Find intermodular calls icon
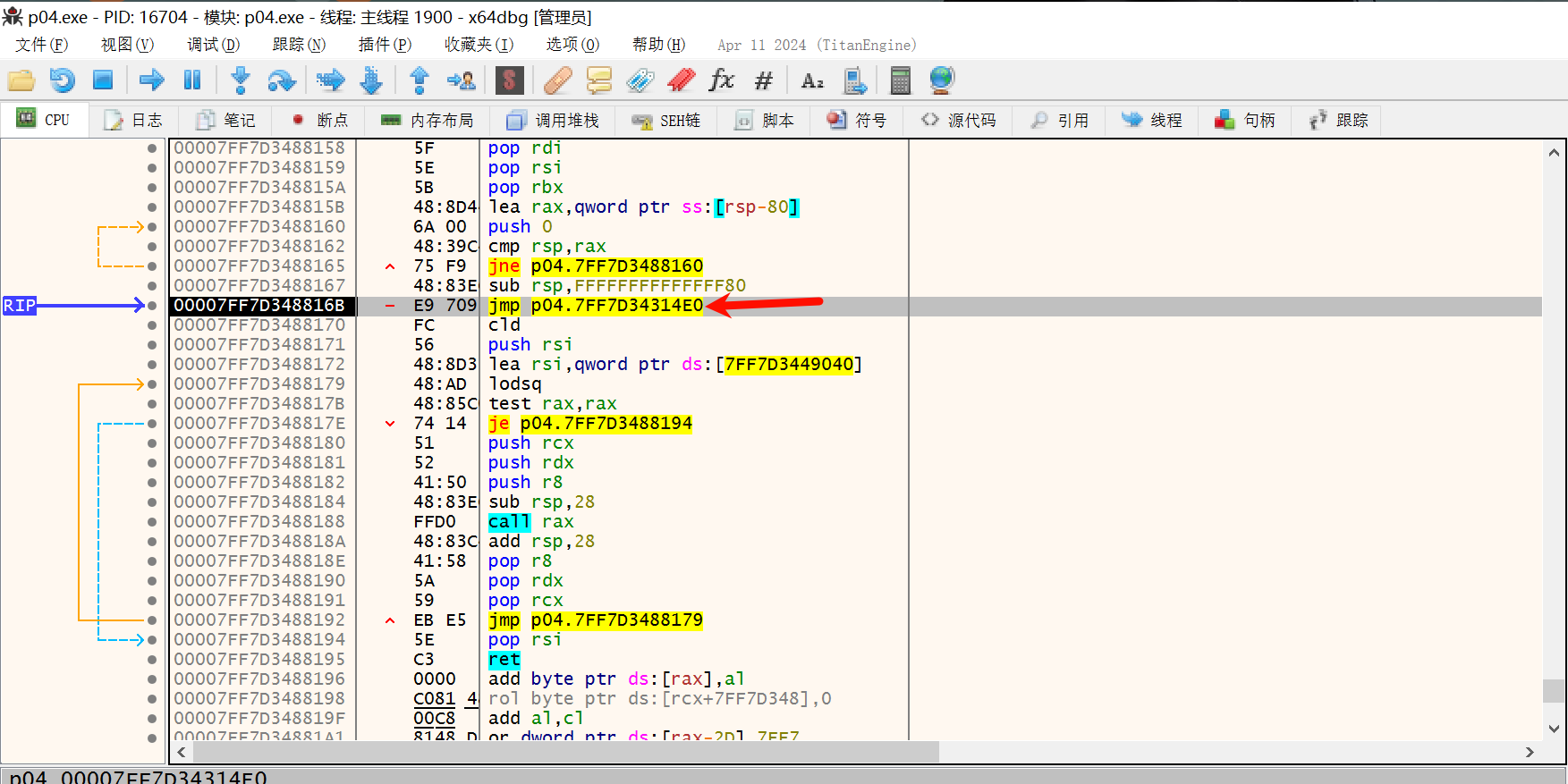 pyautogui.click(x=855, y=80)
